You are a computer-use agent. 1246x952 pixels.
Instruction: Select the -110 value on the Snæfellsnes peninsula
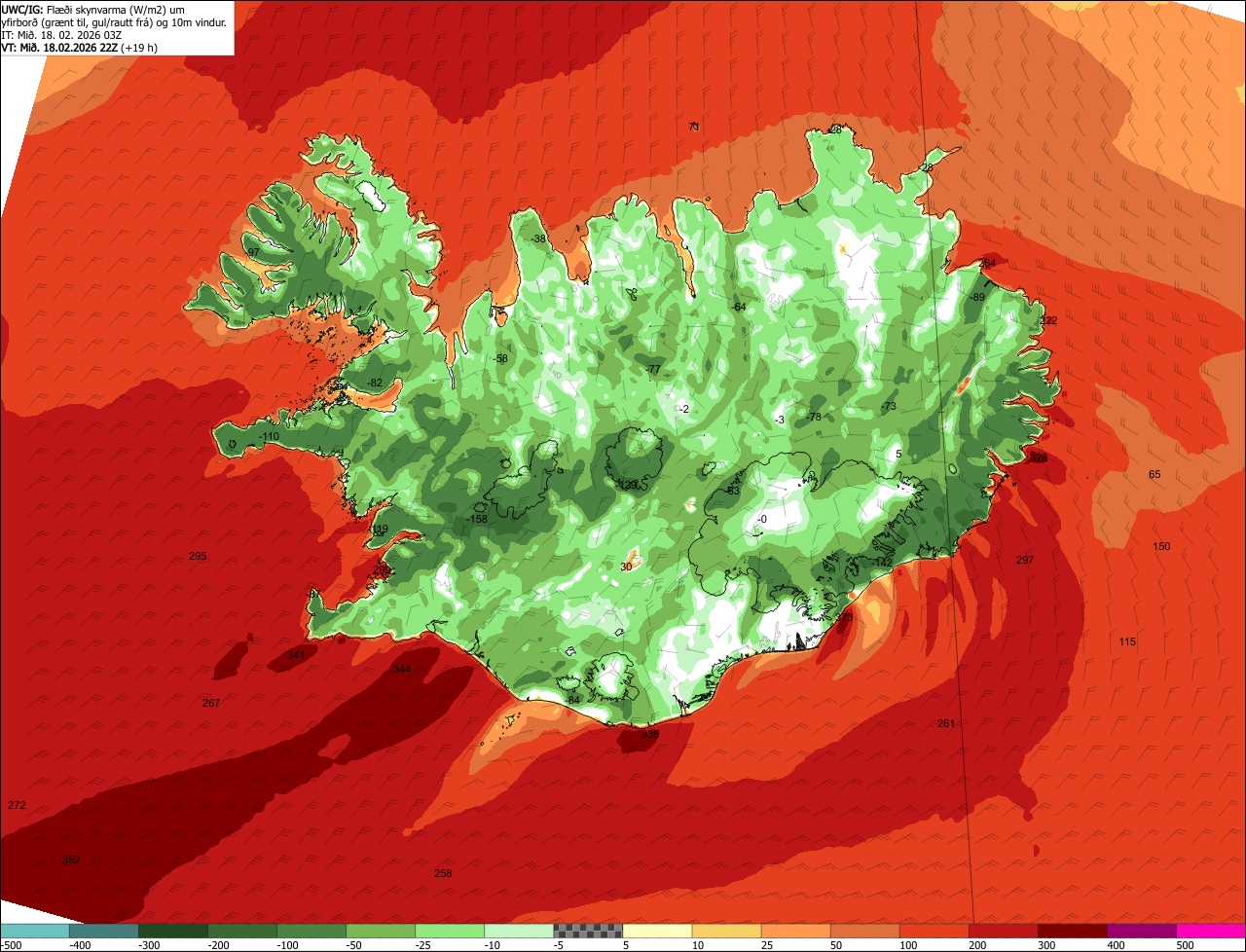click(x=269, y=436)
